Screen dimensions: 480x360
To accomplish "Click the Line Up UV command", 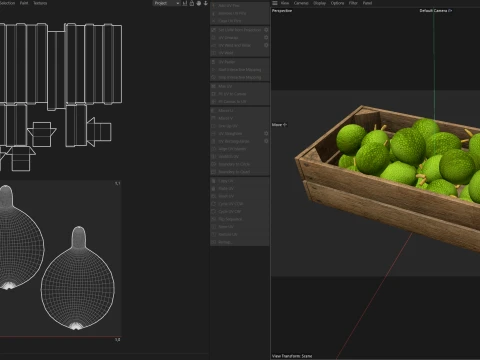I will click(x=240, y=126).
